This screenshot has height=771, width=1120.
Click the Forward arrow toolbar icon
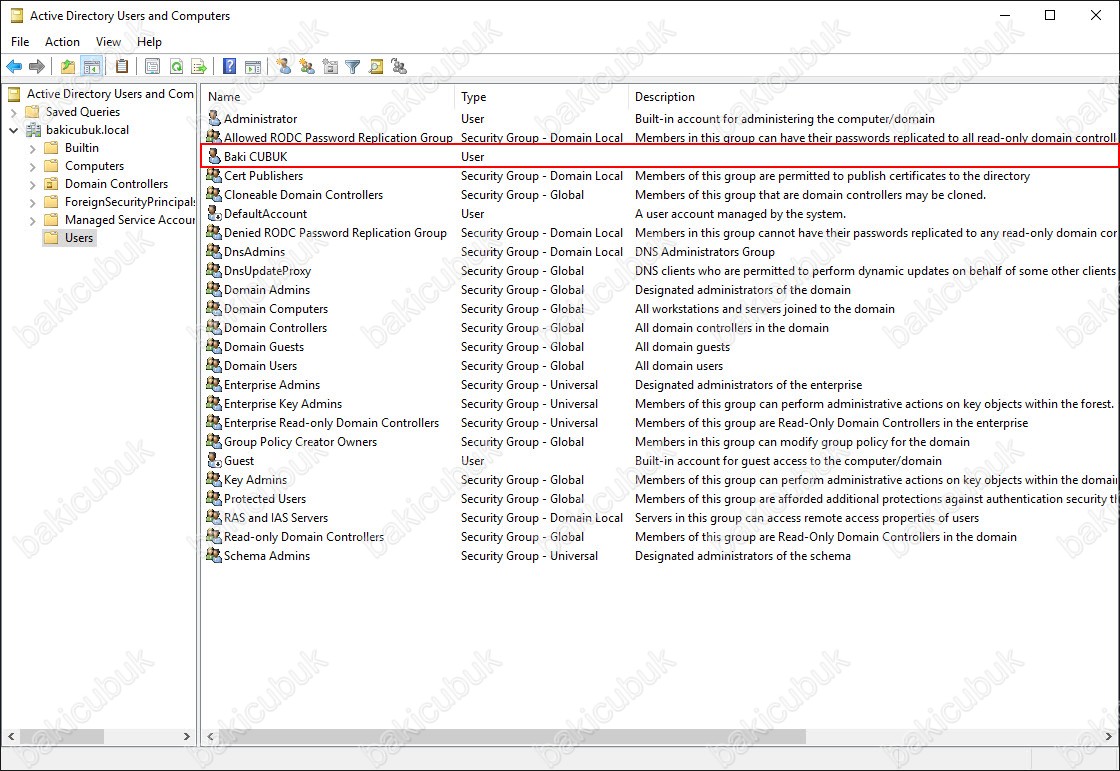(36, 66)
